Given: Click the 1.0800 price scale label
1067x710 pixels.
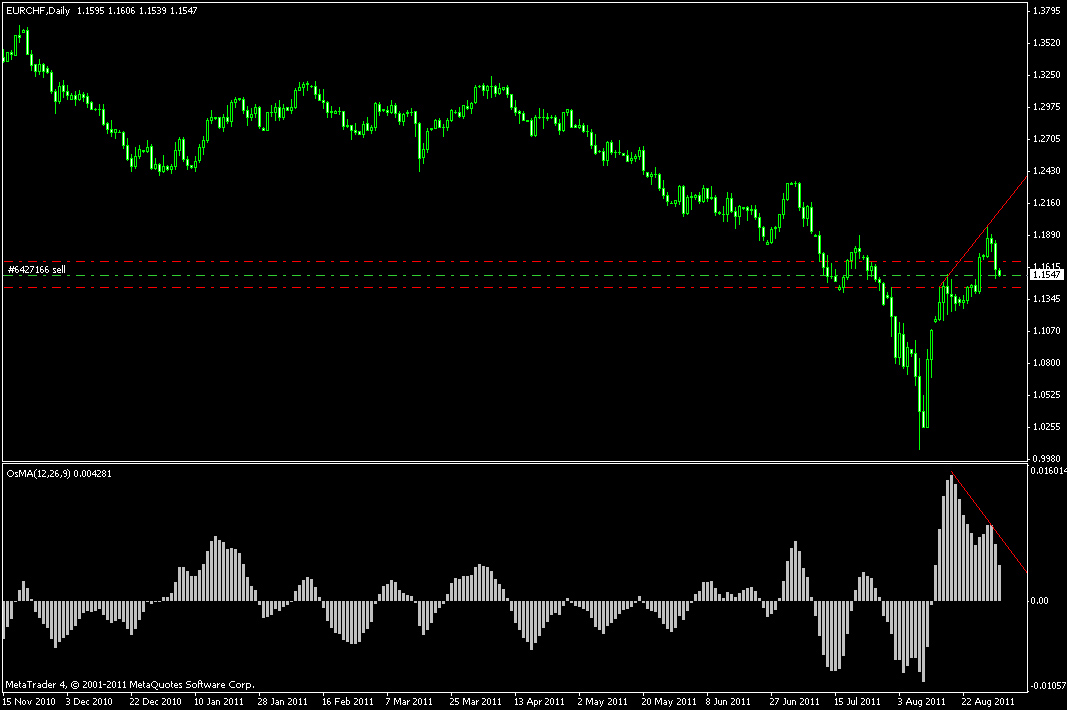Looking at the screenshot, I should tap(1047, 362).
